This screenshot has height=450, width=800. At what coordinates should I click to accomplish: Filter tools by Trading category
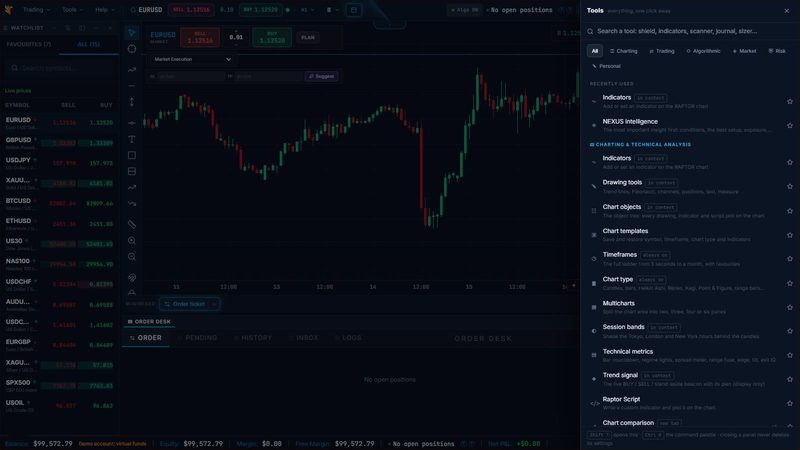pos(662,51)
